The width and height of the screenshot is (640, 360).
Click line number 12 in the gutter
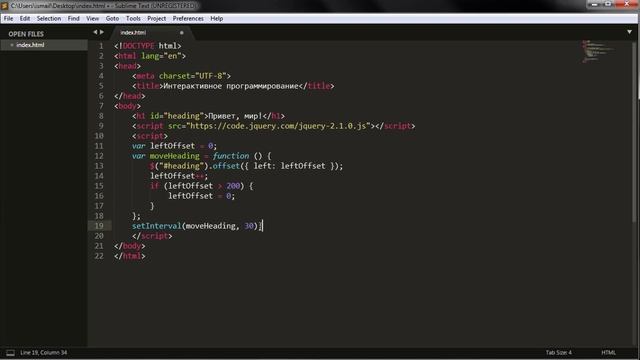click(99, 156)
